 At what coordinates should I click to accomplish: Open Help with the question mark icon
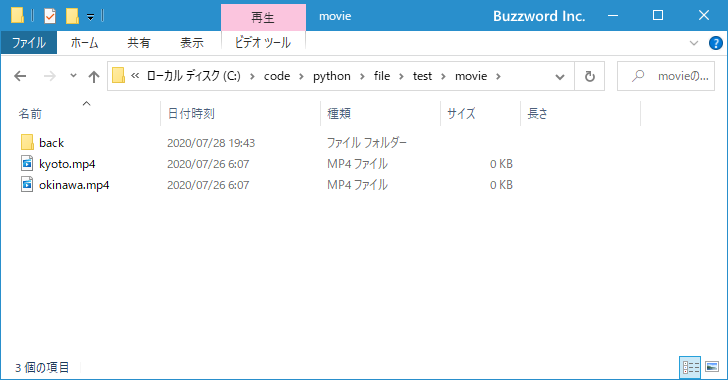point(715,43)
